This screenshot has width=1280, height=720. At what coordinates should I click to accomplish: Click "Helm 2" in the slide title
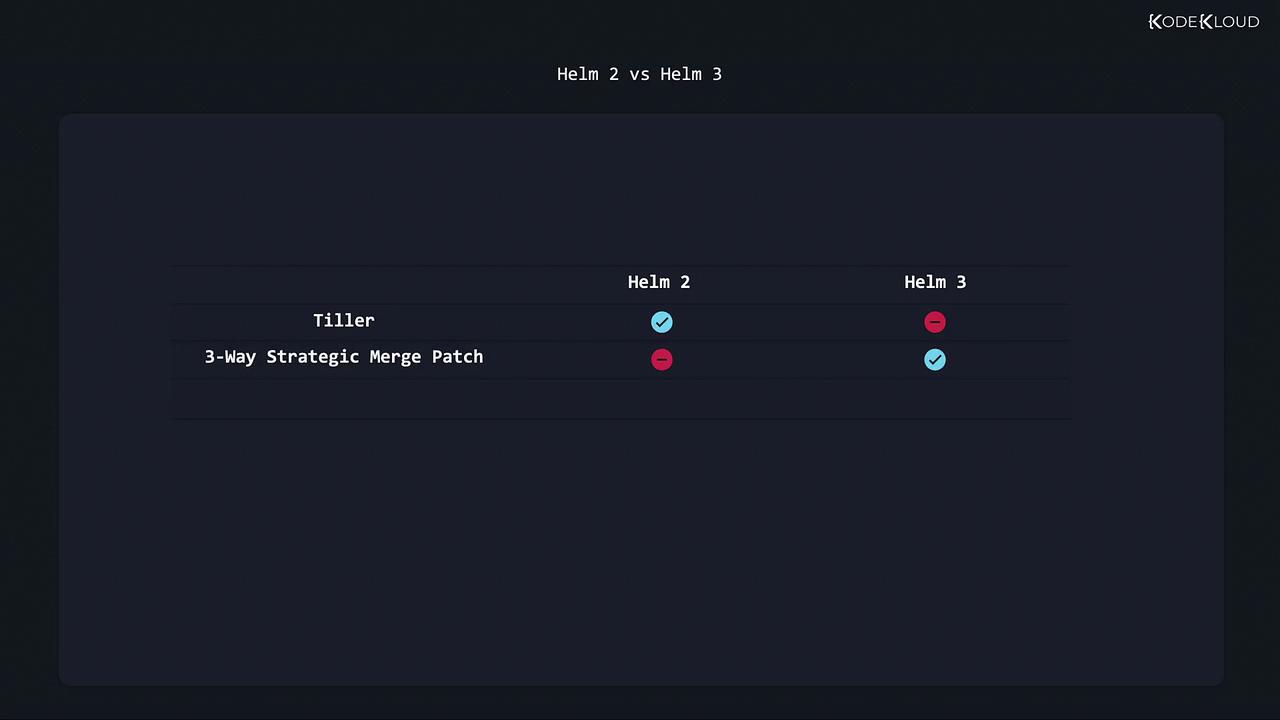click(x=588, y=74)
